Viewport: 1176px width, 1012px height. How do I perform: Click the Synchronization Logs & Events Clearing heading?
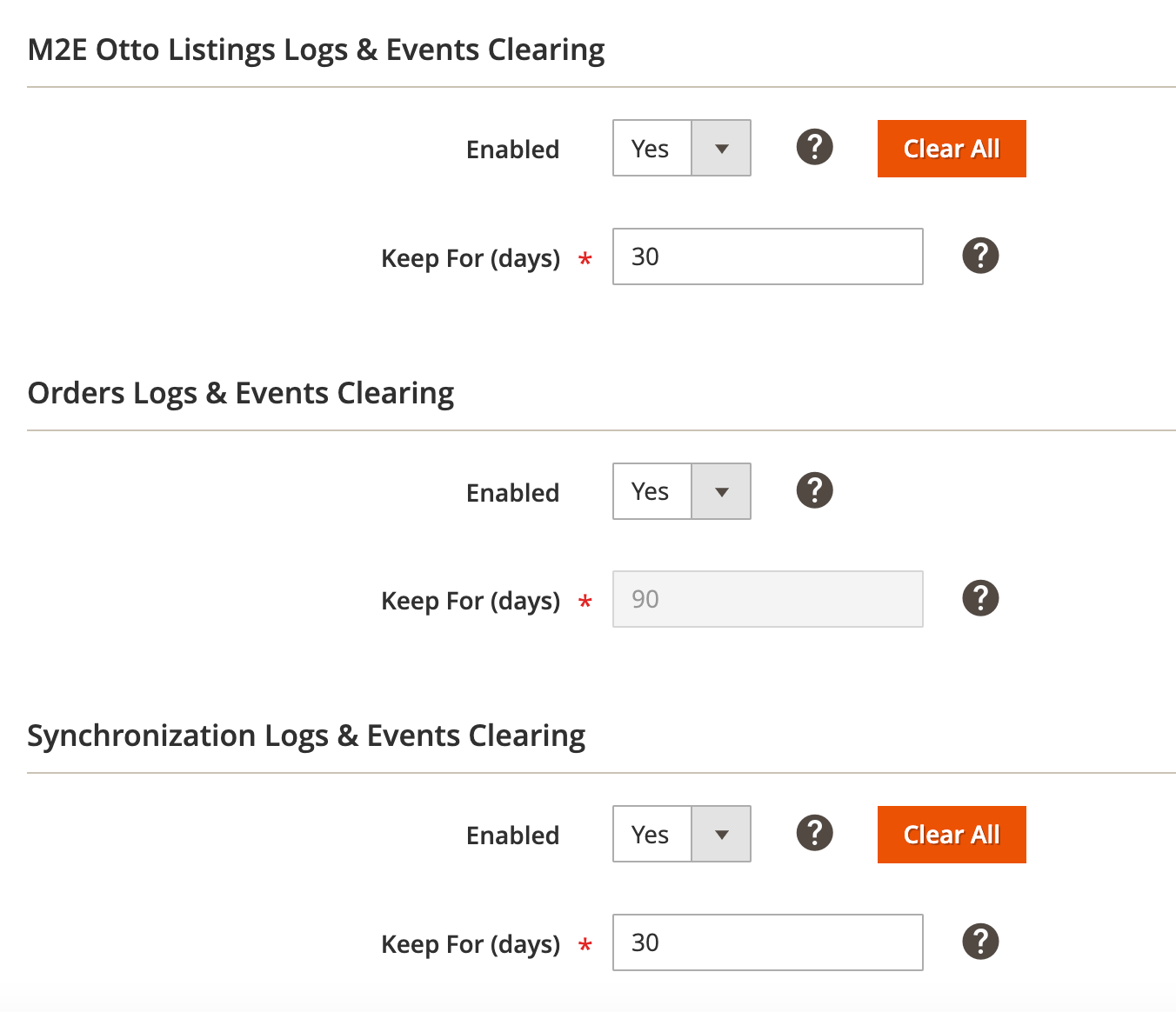306,736
